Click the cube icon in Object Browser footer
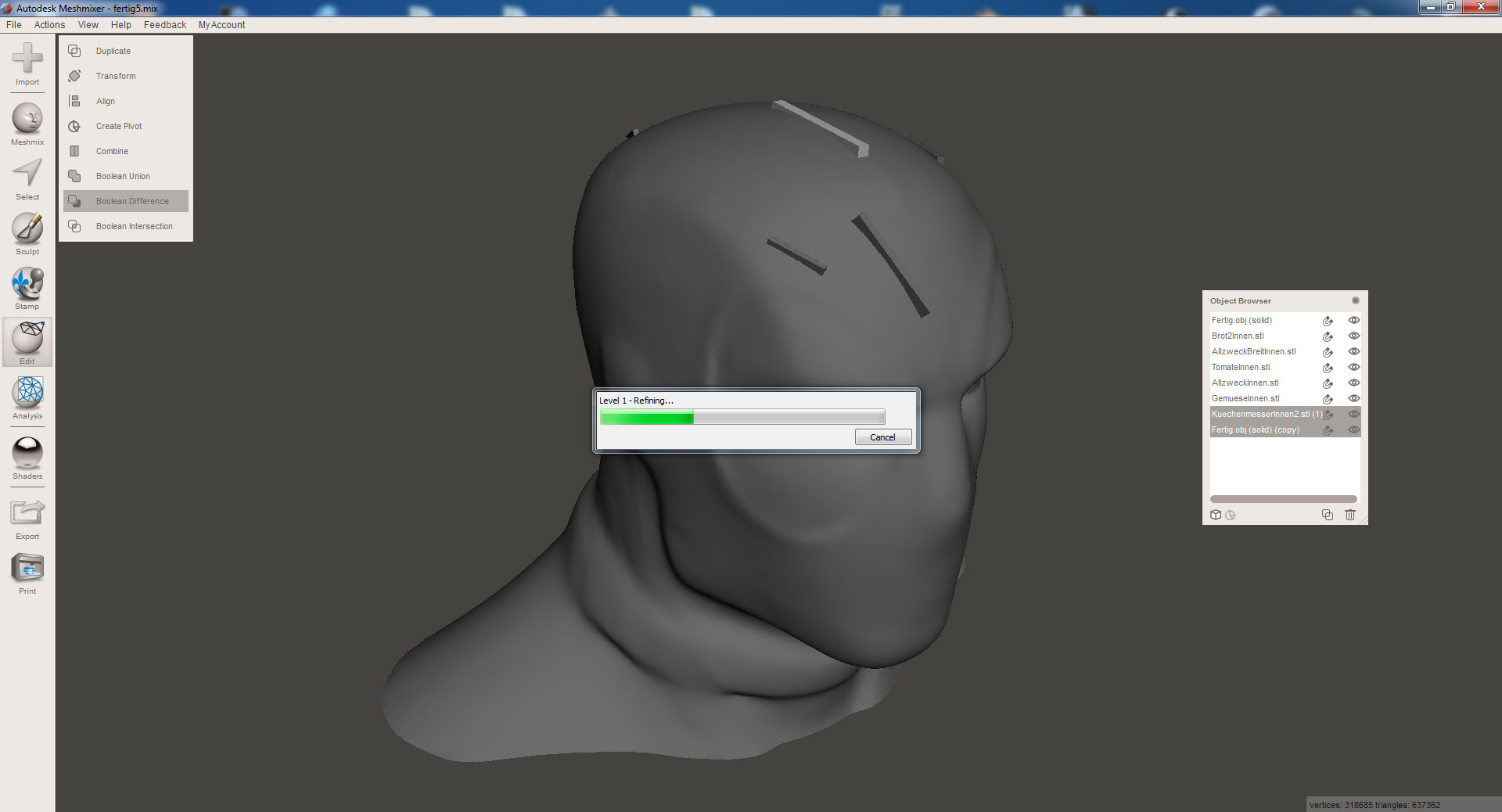Viewport: 1502px width, 812px height. (x=1216, y=515)
